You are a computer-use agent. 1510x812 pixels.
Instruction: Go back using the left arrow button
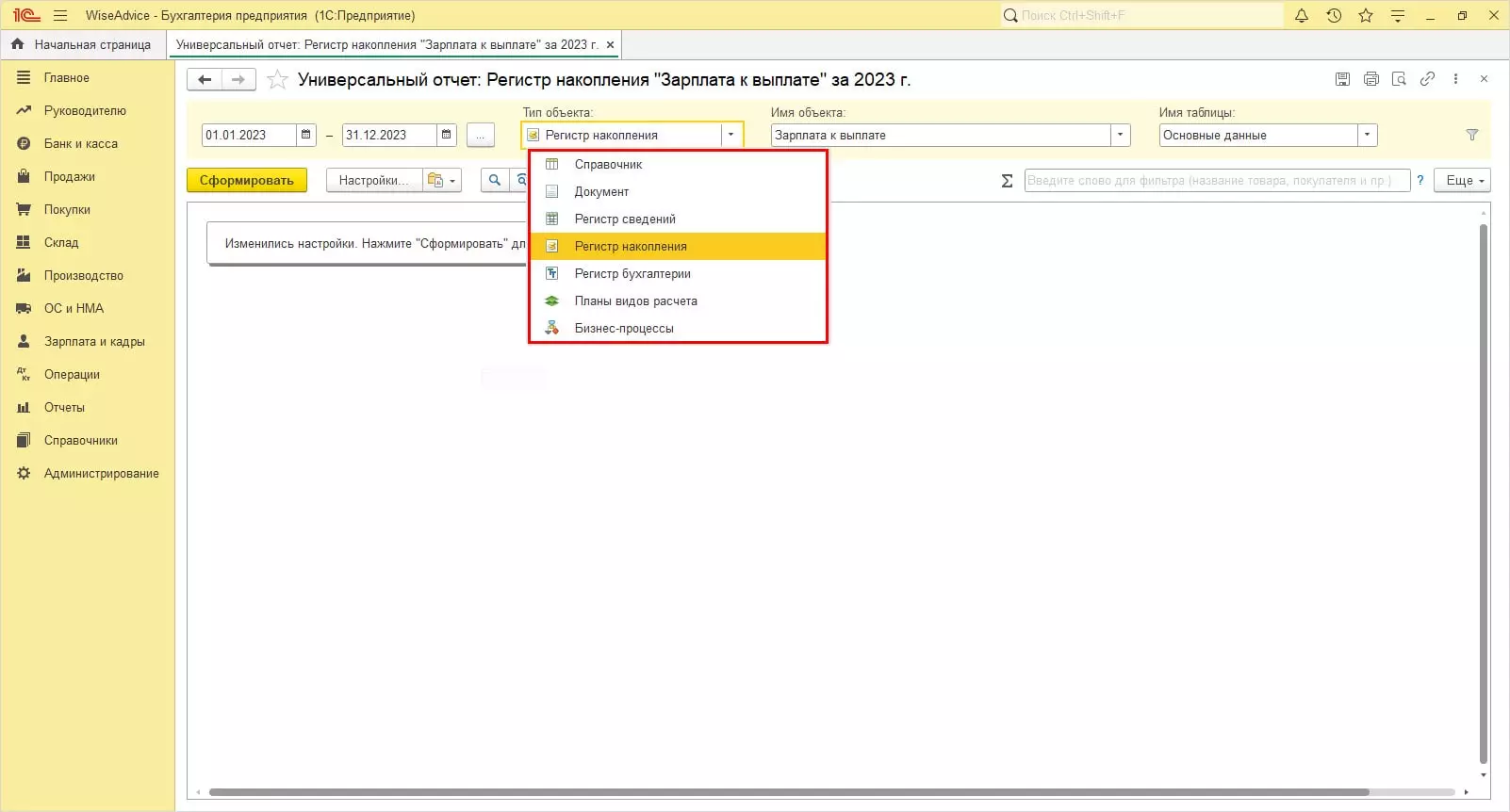click(x=205, y=80)
